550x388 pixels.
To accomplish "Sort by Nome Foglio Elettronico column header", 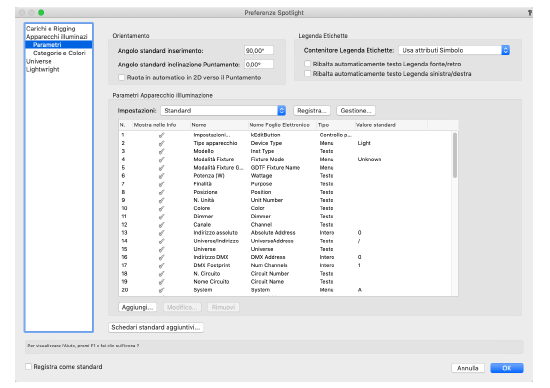I will (x=282, y=125).
